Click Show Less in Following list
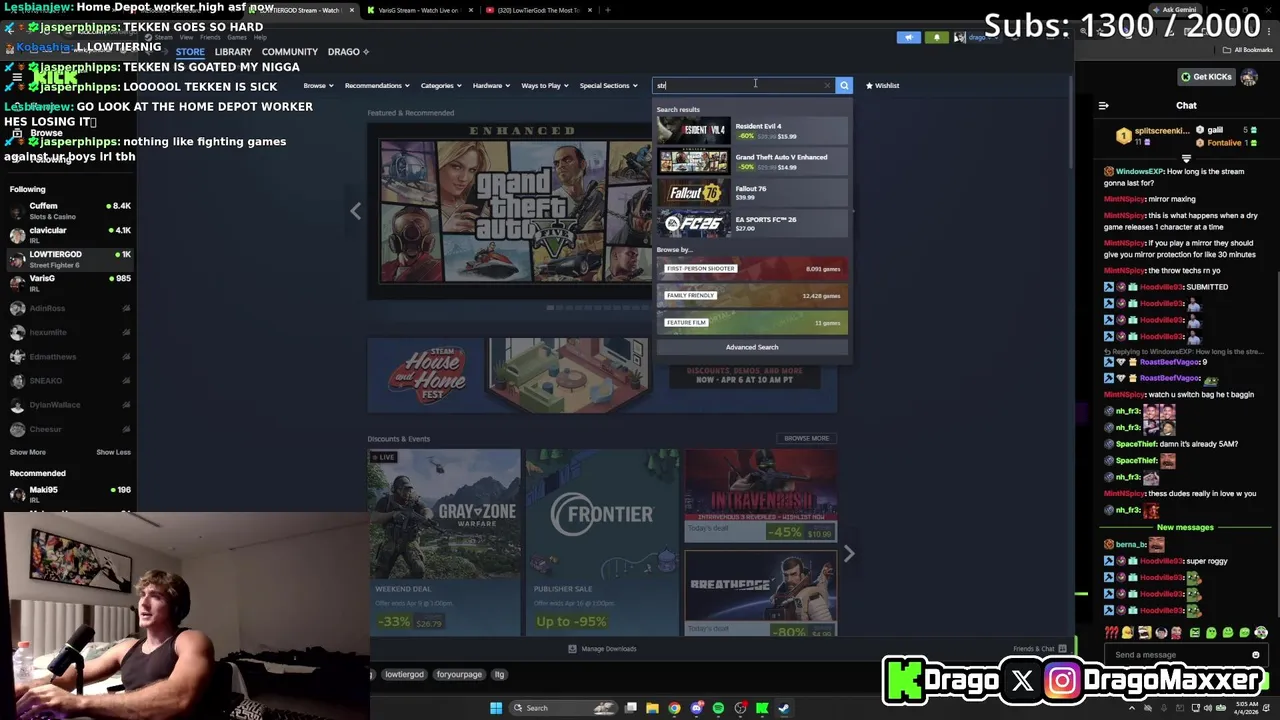The image size is (1280, 720). coord(113,452)
